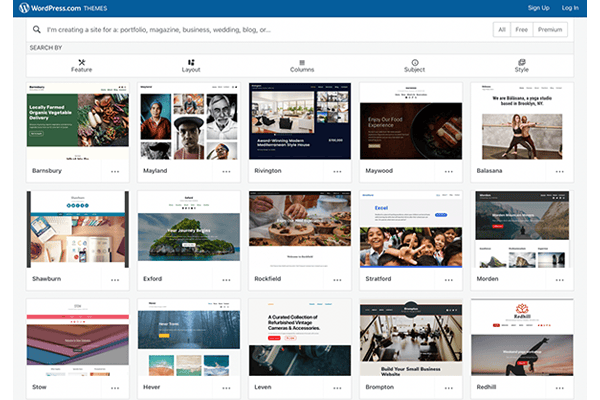Open the Columns filter icon

pyautogui.click(x=302, y=62)
